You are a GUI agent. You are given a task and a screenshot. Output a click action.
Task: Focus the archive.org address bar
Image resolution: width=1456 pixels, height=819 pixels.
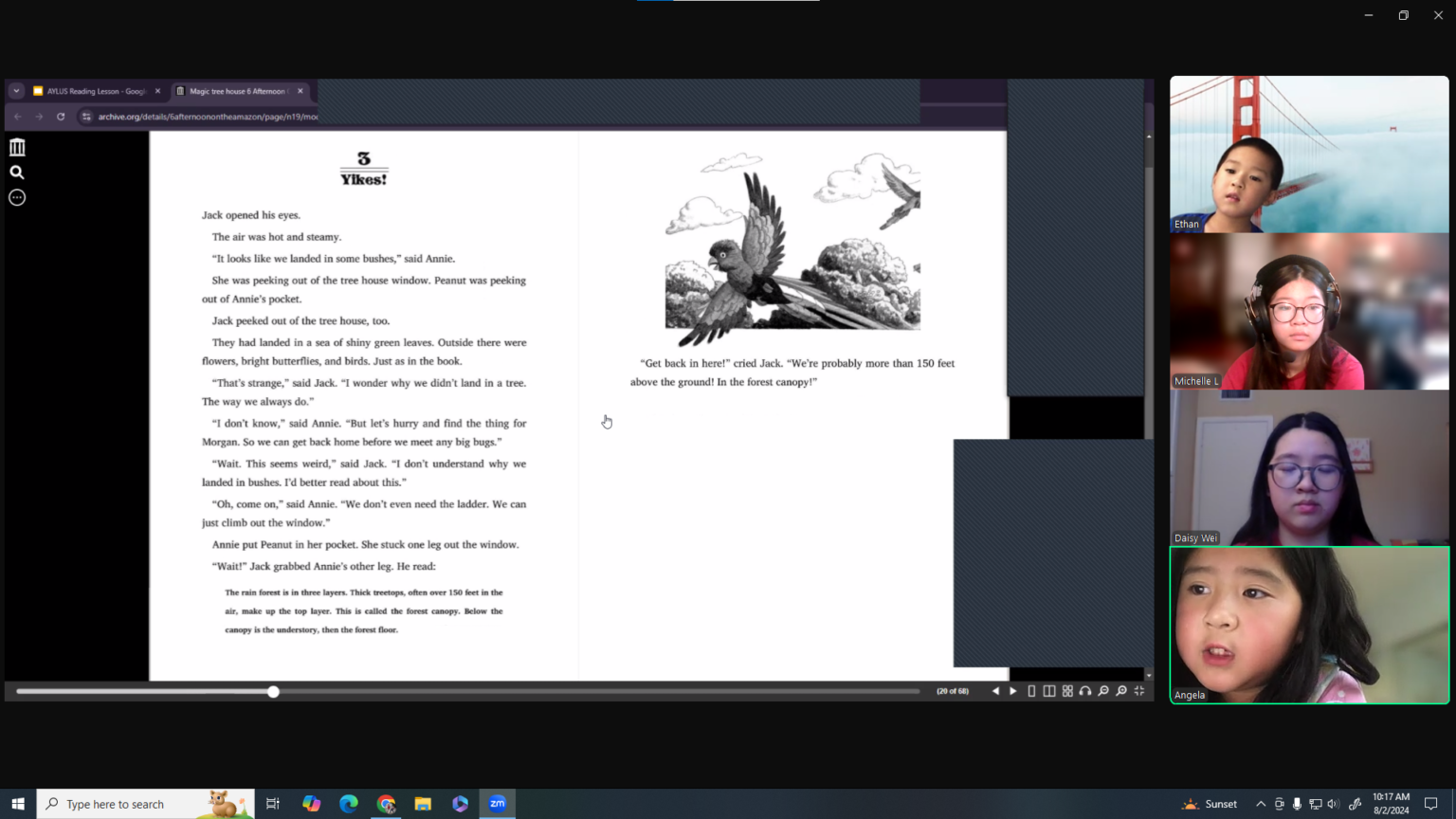point(209,117)
